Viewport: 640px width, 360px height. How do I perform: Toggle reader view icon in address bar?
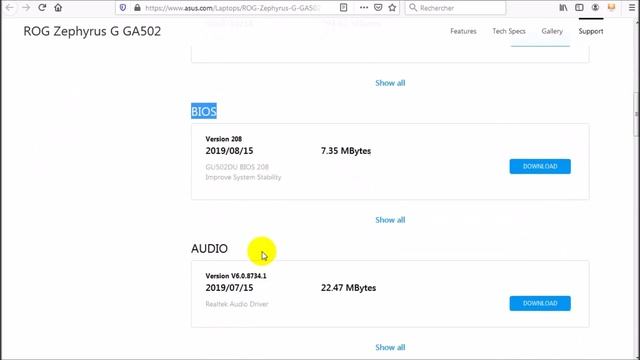[x=344, y=8]
